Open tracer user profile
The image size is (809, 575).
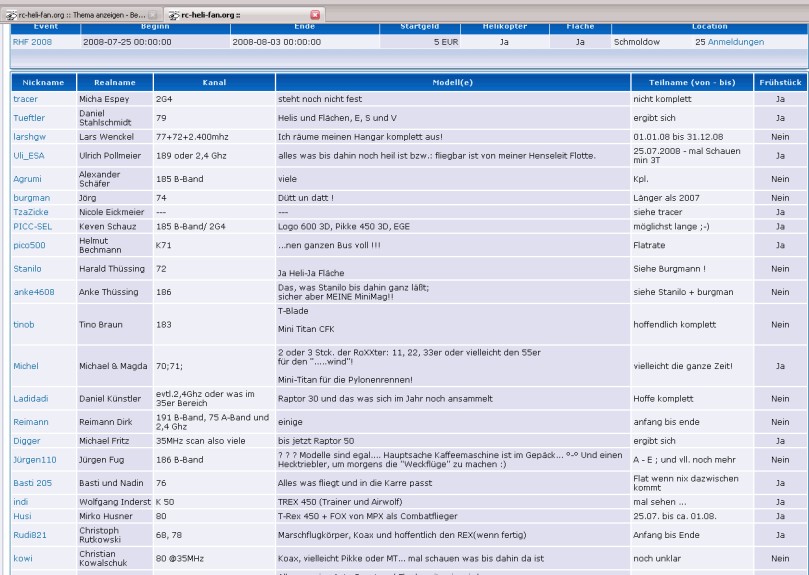[x=25, y=99]
